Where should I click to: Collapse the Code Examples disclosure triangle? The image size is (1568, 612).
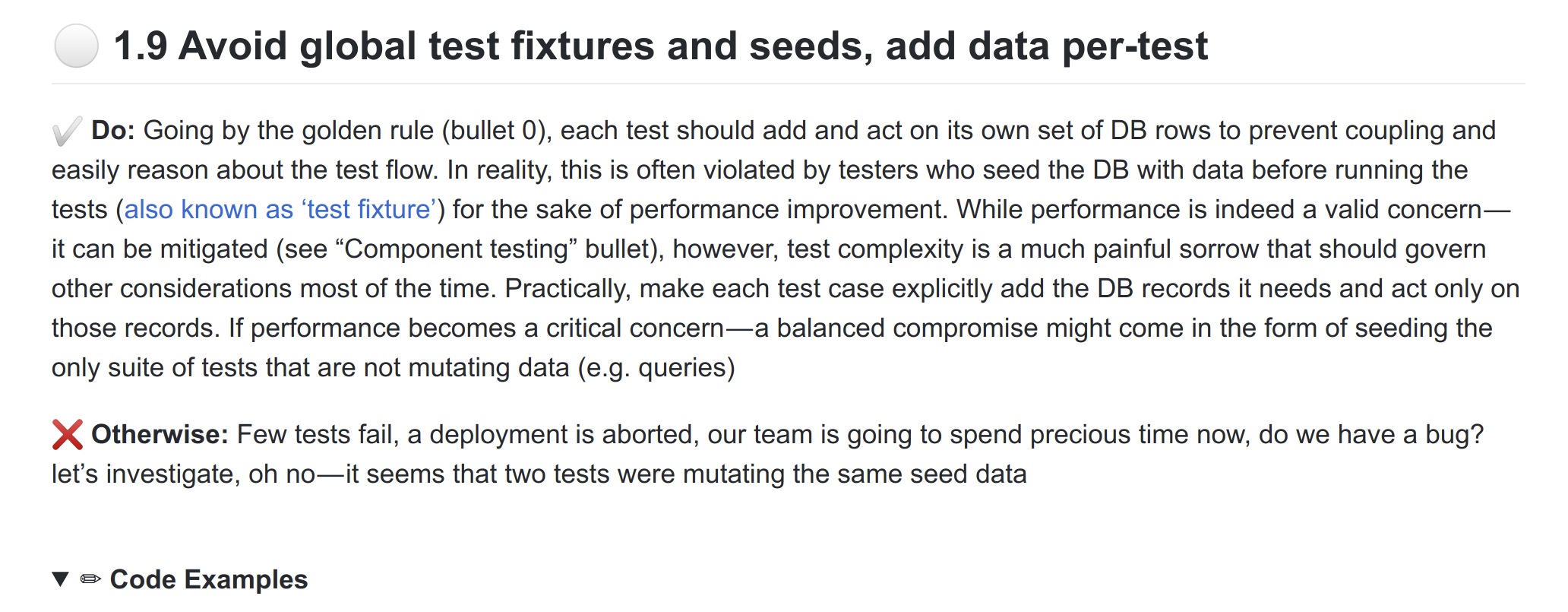(x=61, y=579)
